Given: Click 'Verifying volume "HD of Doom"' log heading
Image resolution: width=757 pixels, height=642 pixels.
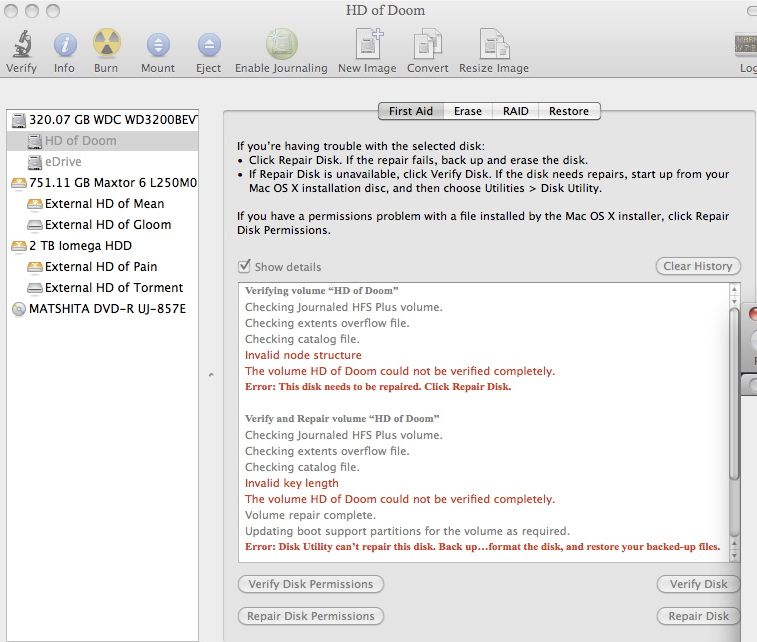Looking at the screenshot, I should point(322,291).
